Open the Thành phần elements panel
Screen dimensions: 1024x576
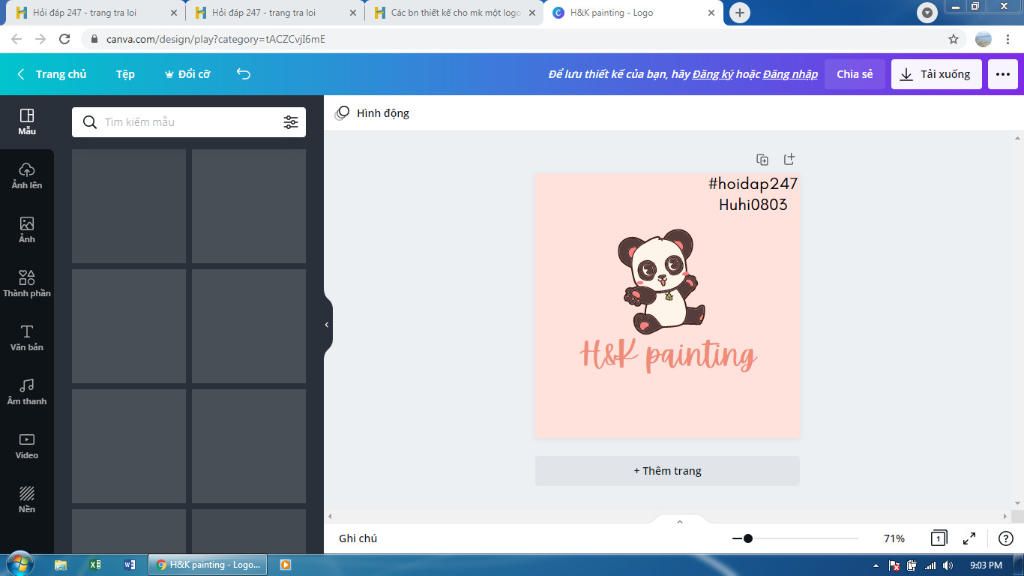(x=27, y=283)
